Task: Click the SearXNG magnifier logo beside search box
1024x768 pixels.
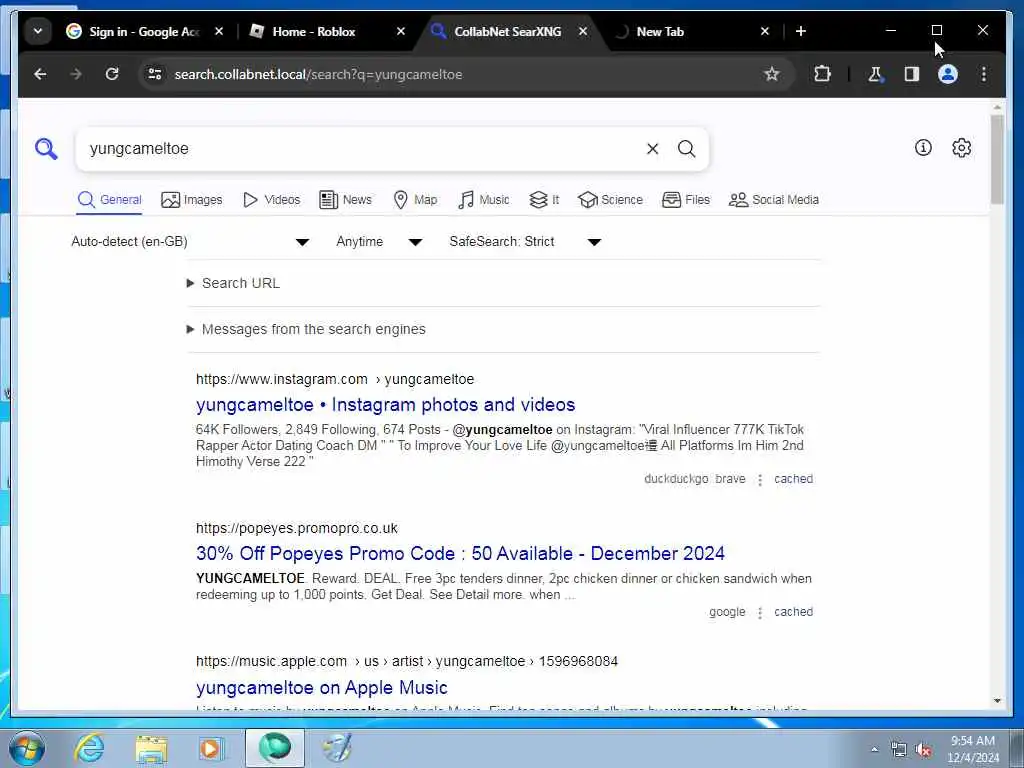Action: coord(46,148)
